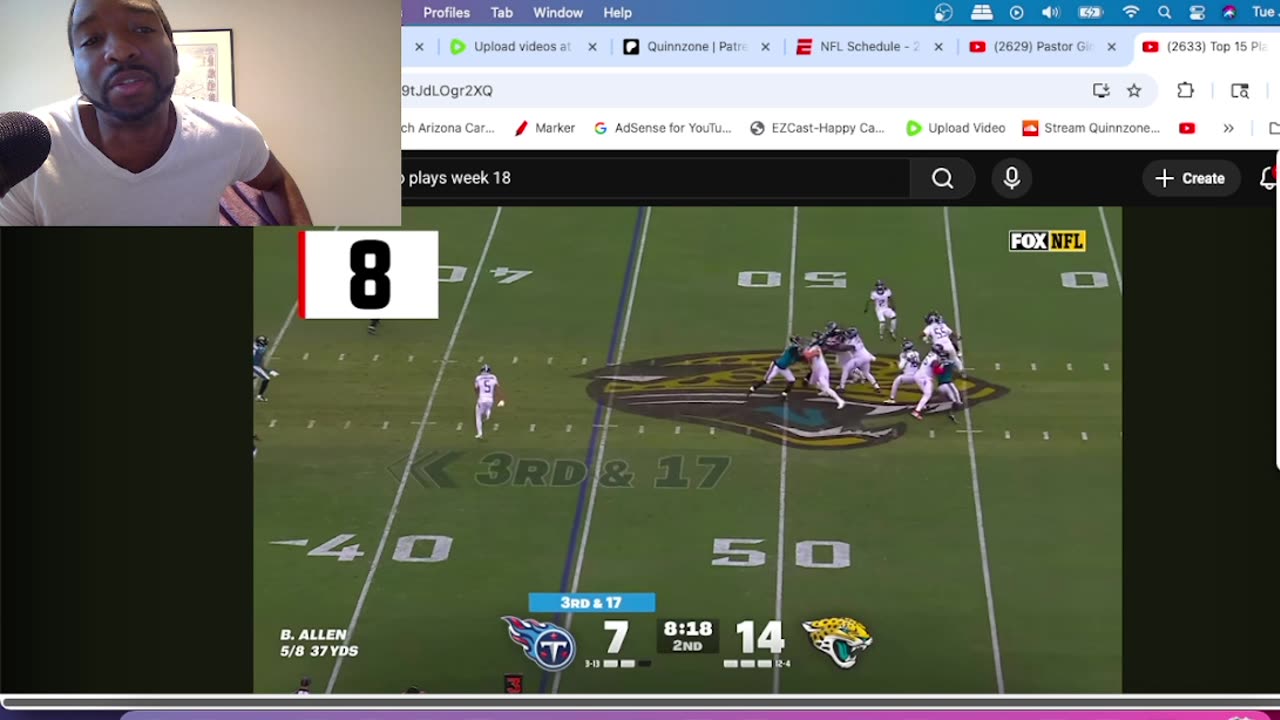Close the leftmost partially hidden tab

(419, 47)
